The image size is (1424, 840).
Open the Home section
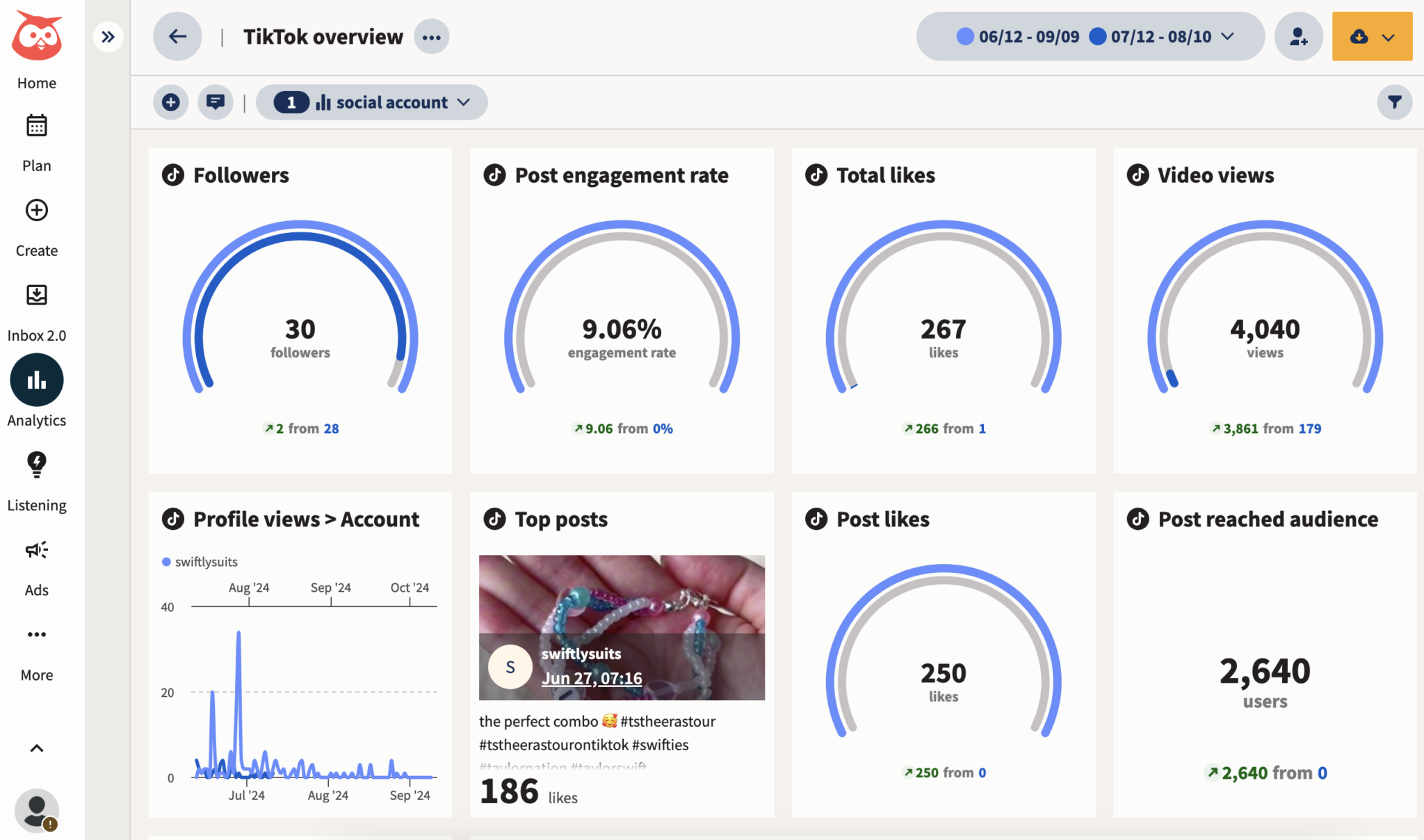[37, 83]
